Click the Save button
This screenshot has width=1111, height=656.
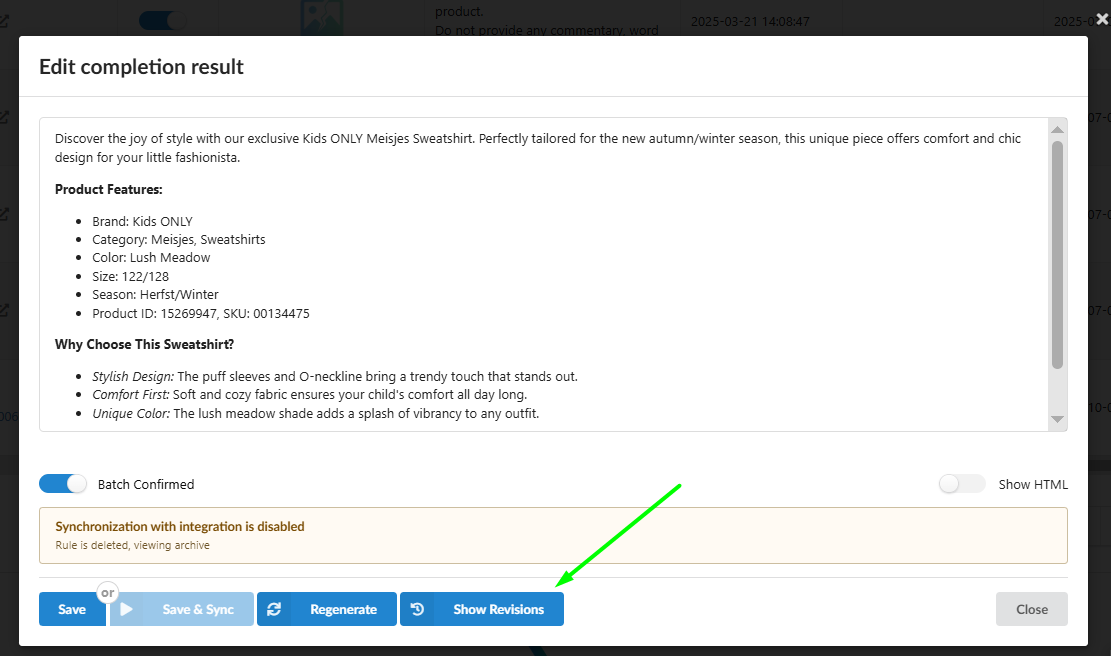pos(72,608)
